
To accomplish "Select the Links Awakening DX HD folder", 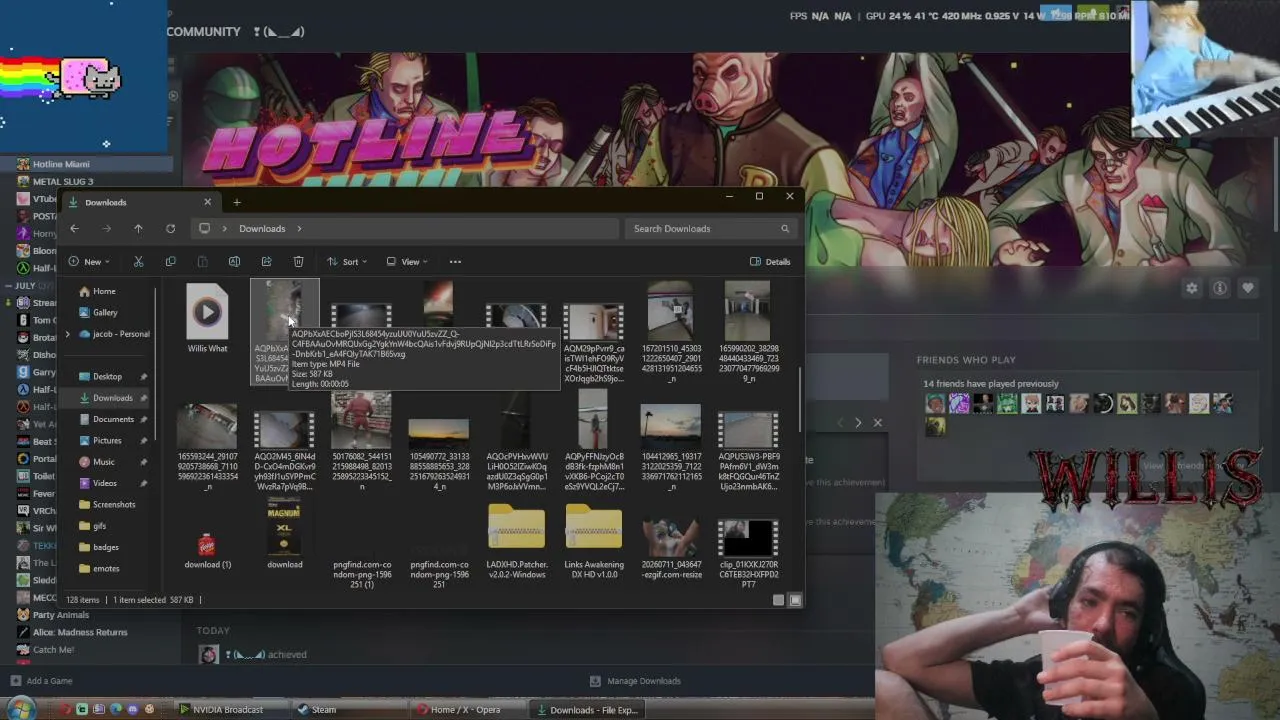I will [593, 542].
